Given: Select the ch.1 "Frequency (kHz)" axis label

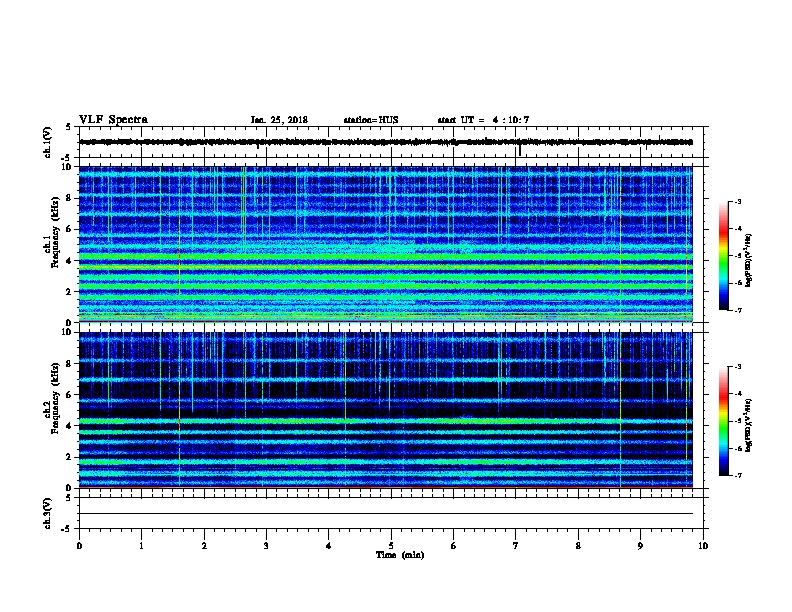Looking at the screenshot, I should 55,232.
